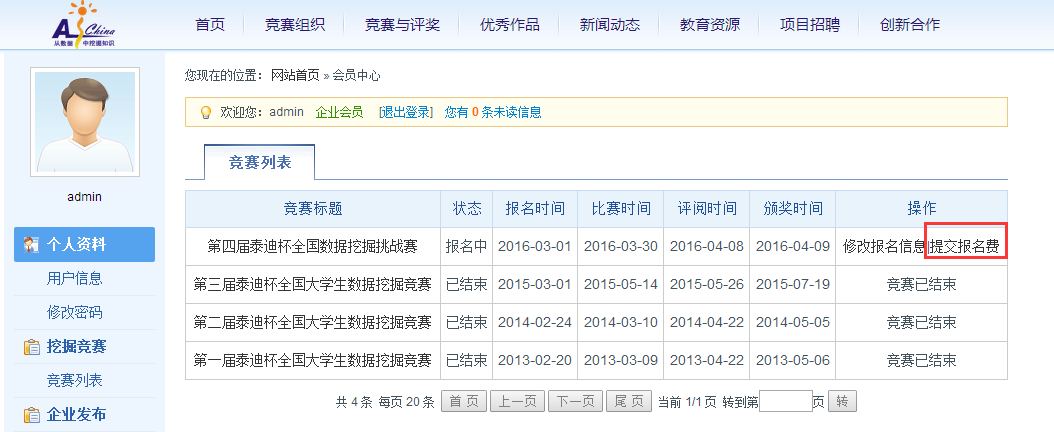
Task: Open the 优秀作品 navigation menu
Action: point(510,25)
